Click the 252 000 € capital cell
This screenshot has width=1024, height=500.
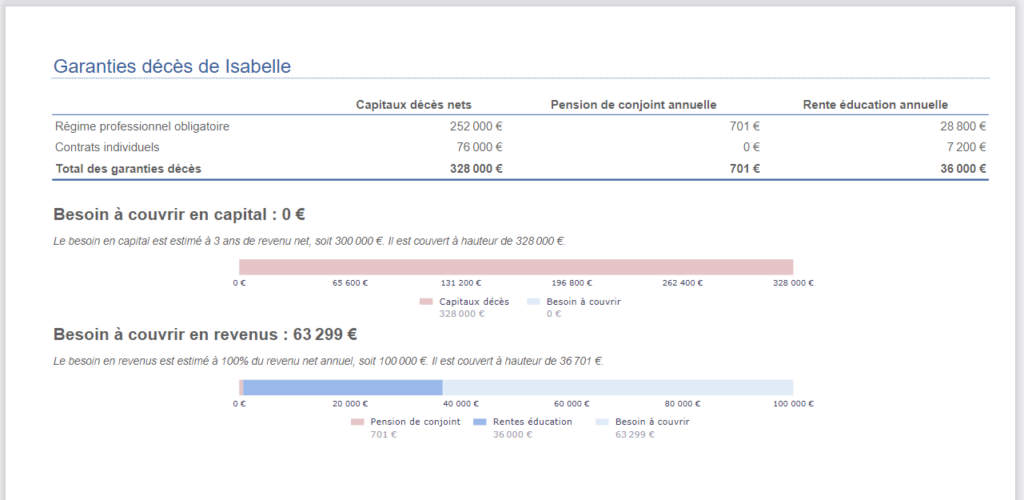476,127
